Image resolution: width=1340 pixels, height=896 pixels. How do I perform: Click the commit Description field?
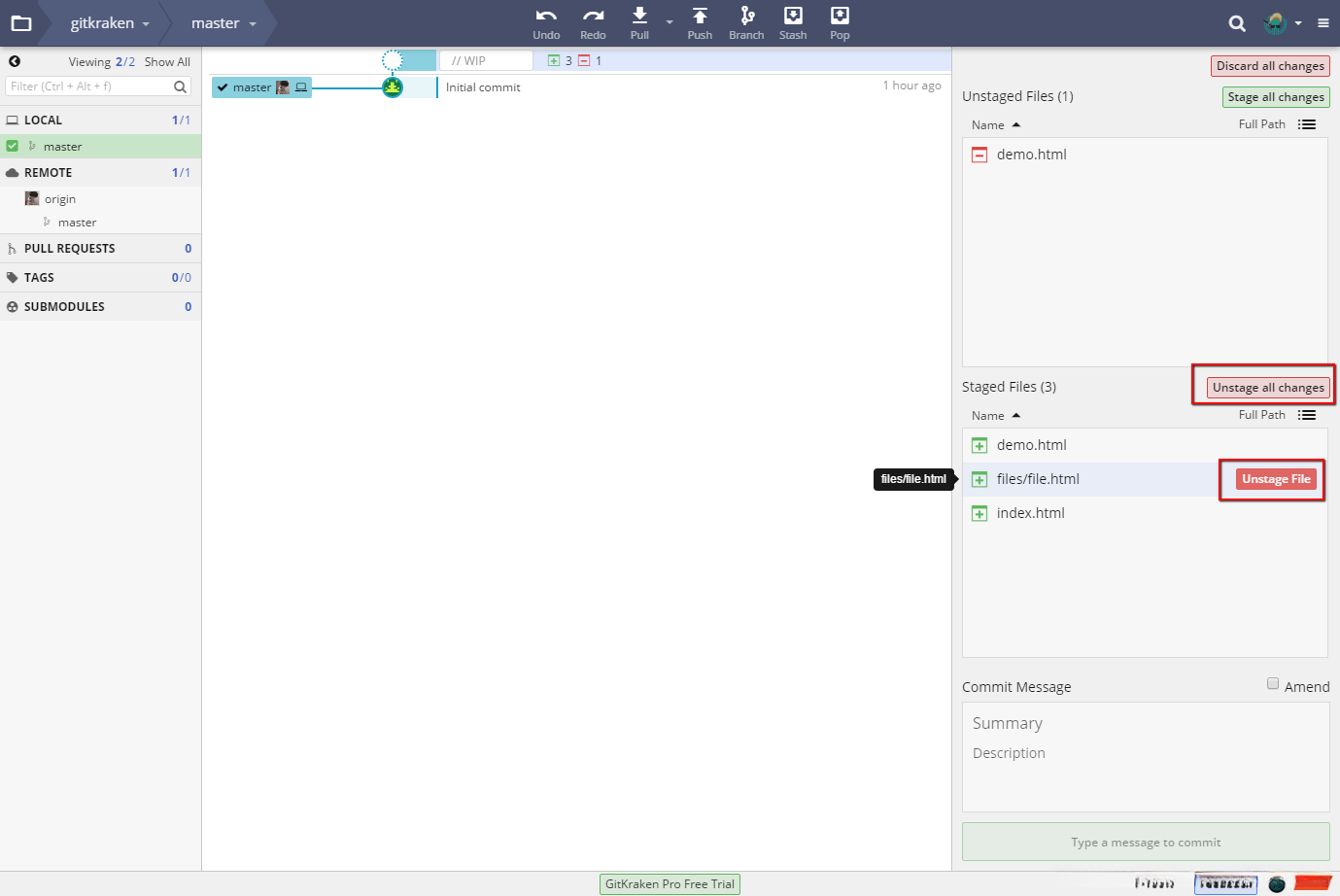(x=1146, y=753)
